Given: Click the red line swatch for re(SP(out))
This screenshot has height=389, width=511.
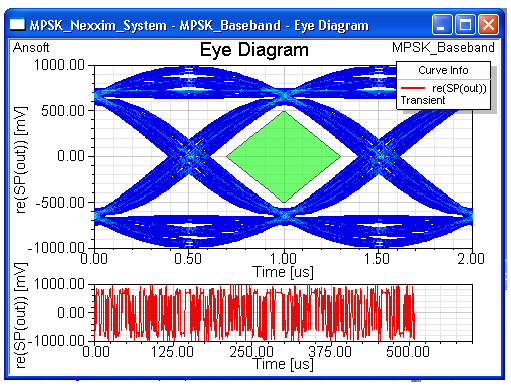Looking at the screenshot, I should point(413,88).
